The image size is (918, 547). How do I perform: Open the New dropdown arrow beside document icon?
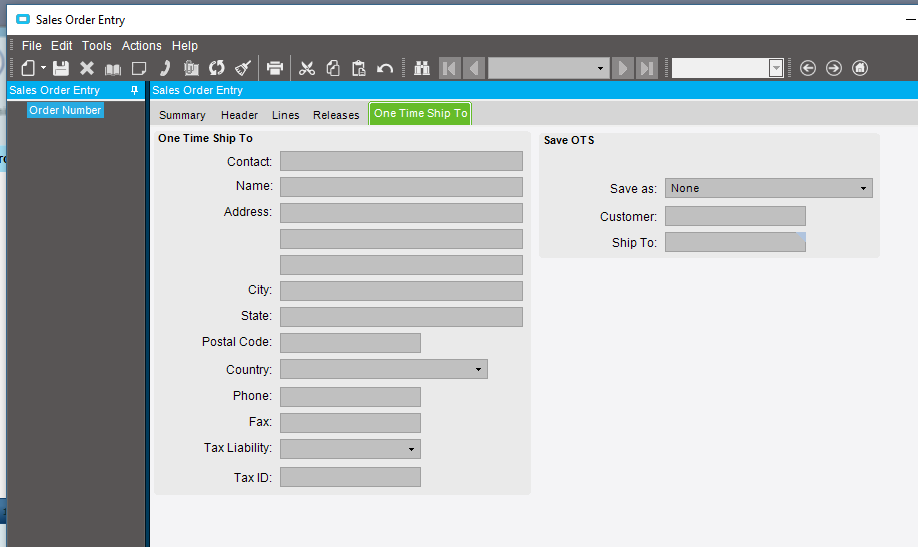pos(43,68)
